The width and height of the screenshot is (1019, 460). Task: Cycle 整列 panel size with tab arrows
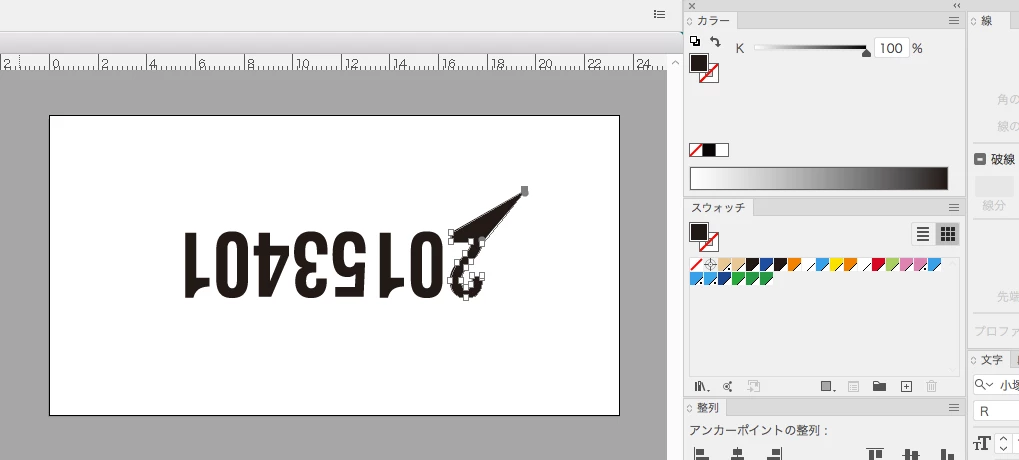[690, 408]
